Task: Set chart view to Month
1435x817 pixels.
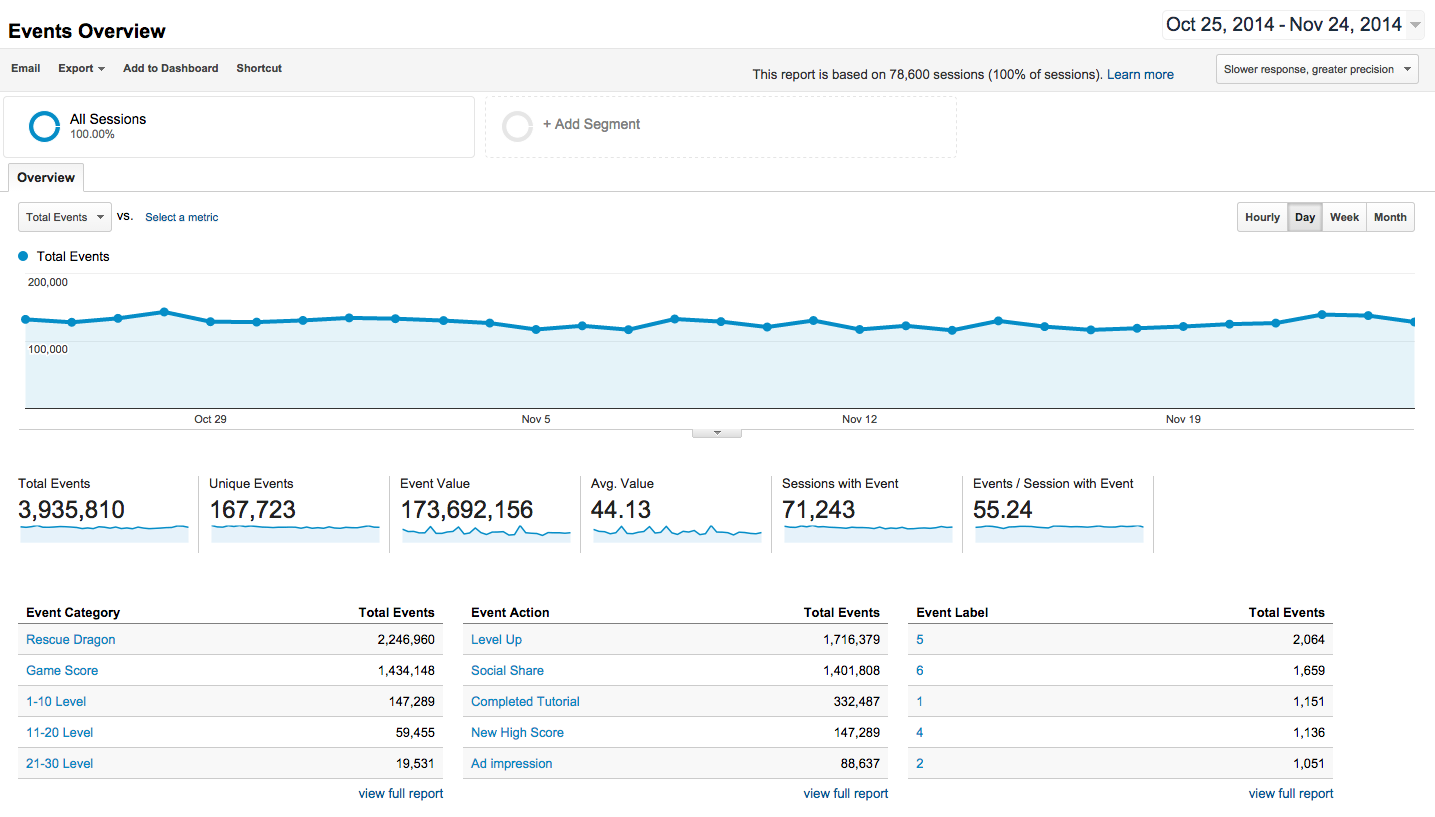Action: (1389, 217)
